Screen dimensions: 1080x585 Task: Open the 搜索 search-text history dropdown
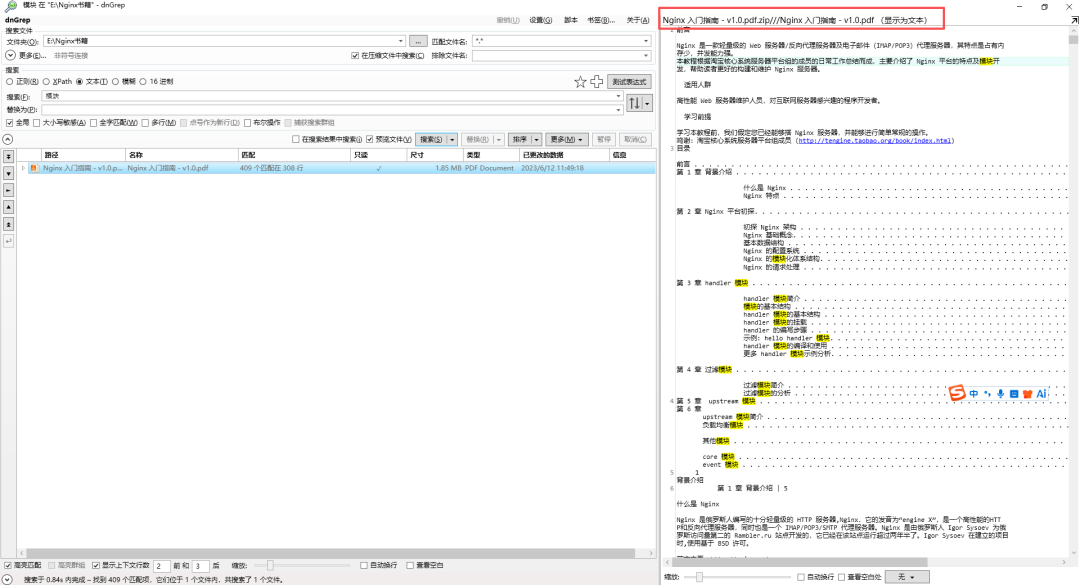[618, 96]
